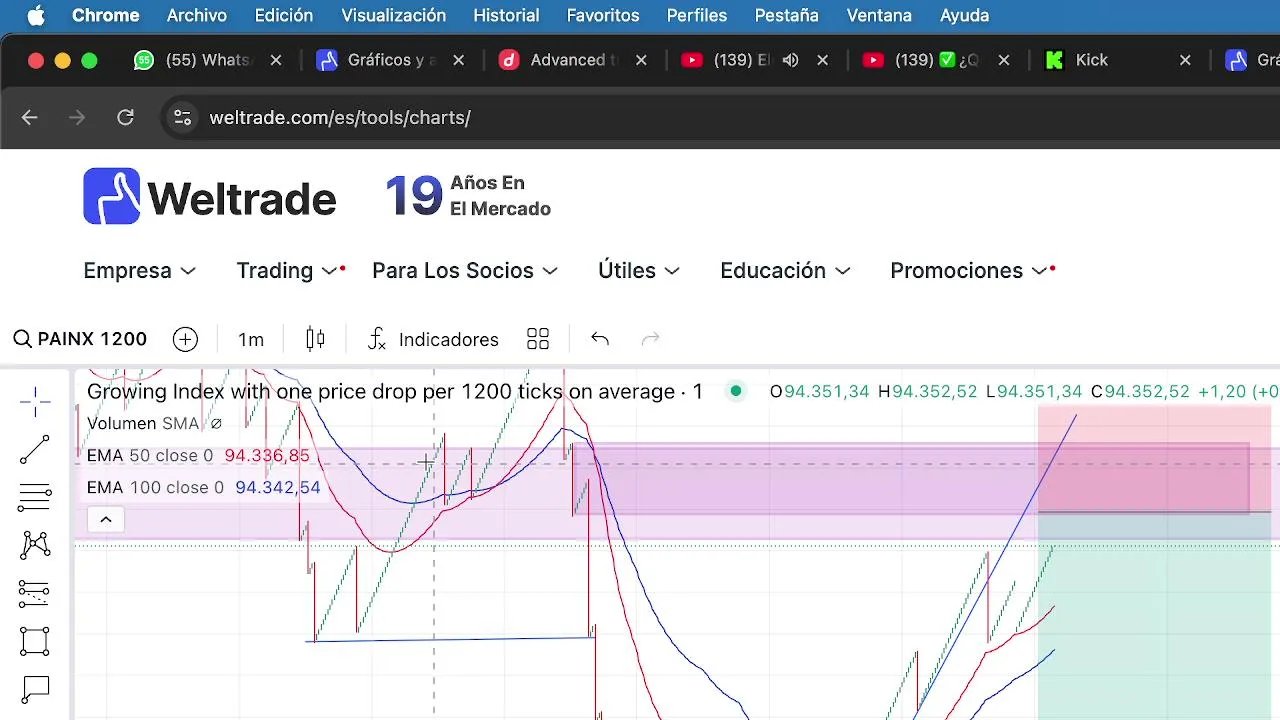The width and height of the screenshot is (1280, 720).
Task: Change the 1m timeframe interval
Action: [x=251, y=340]
